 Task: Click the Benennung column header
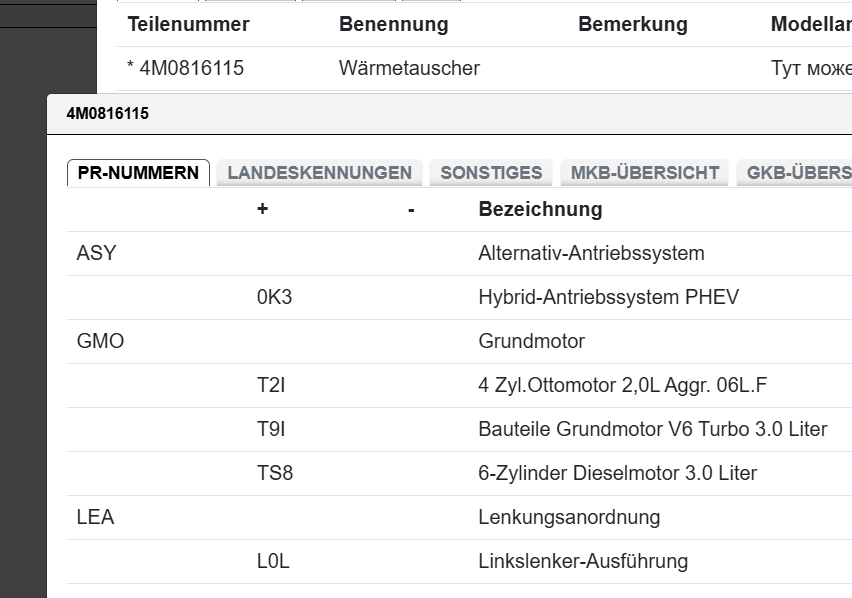click(x=393, y=24)
